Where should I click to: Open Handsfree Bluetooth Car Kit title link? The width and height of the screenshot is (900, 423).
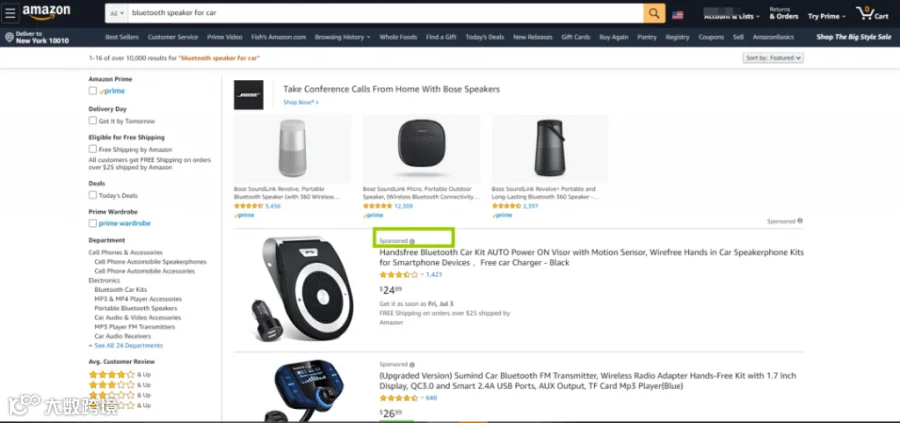(x=591, y=257)
